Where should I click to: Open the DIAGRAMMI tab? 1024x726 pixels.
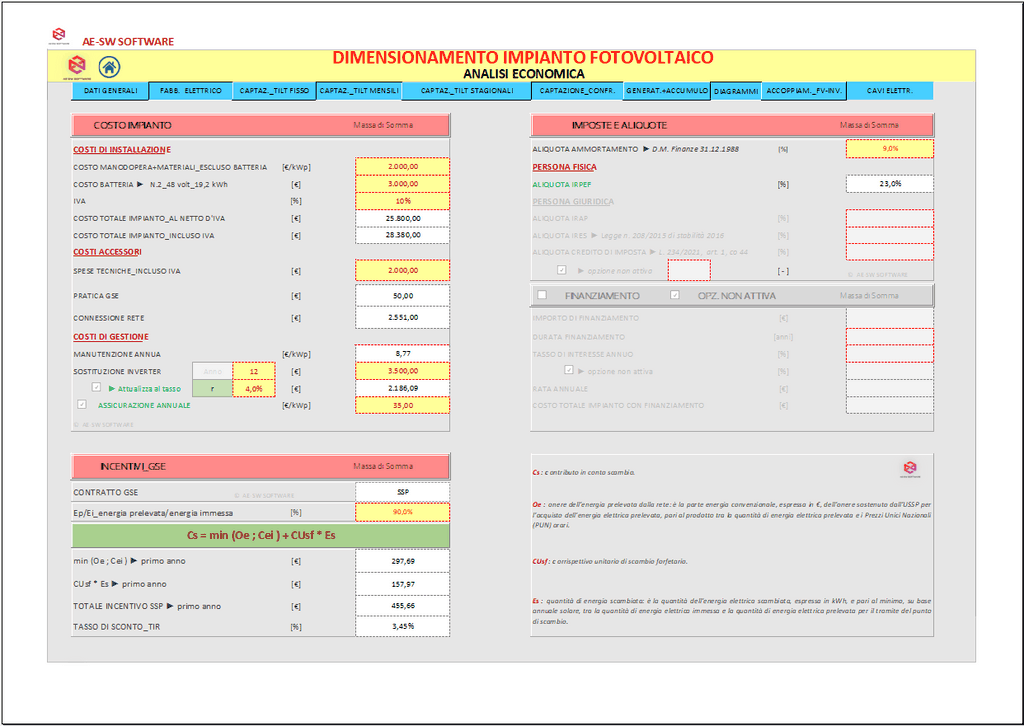(x=736, y=91)
